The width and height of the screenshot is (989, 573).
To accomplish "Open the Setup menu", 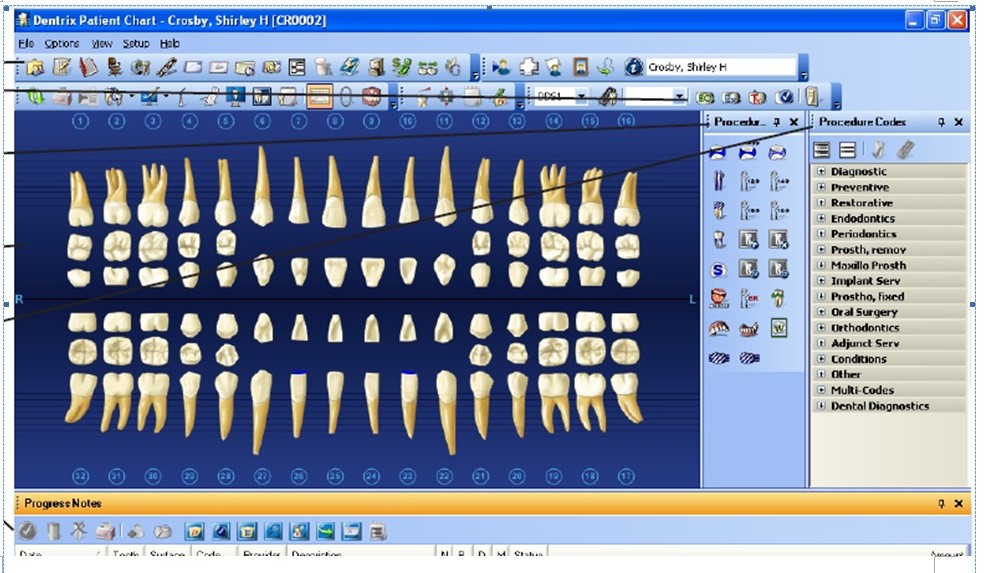I will 136,44.
